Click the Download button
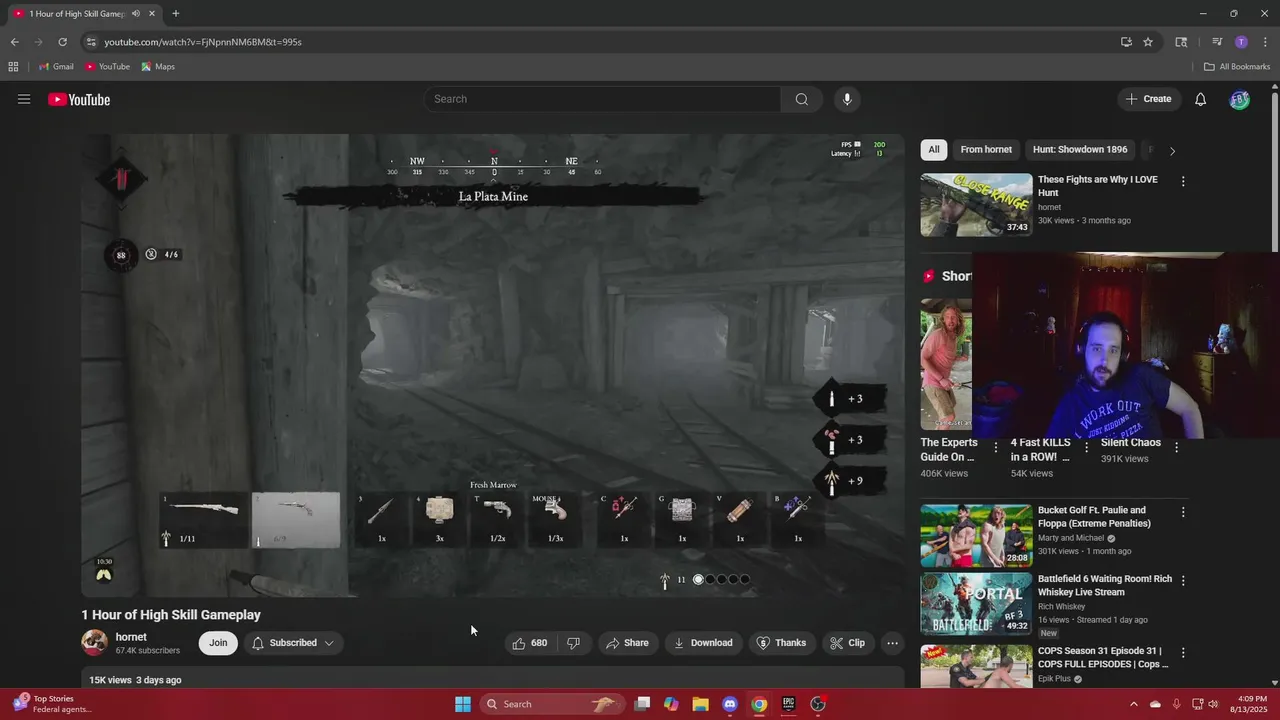 pyautogui.click(x=703, y=643)
